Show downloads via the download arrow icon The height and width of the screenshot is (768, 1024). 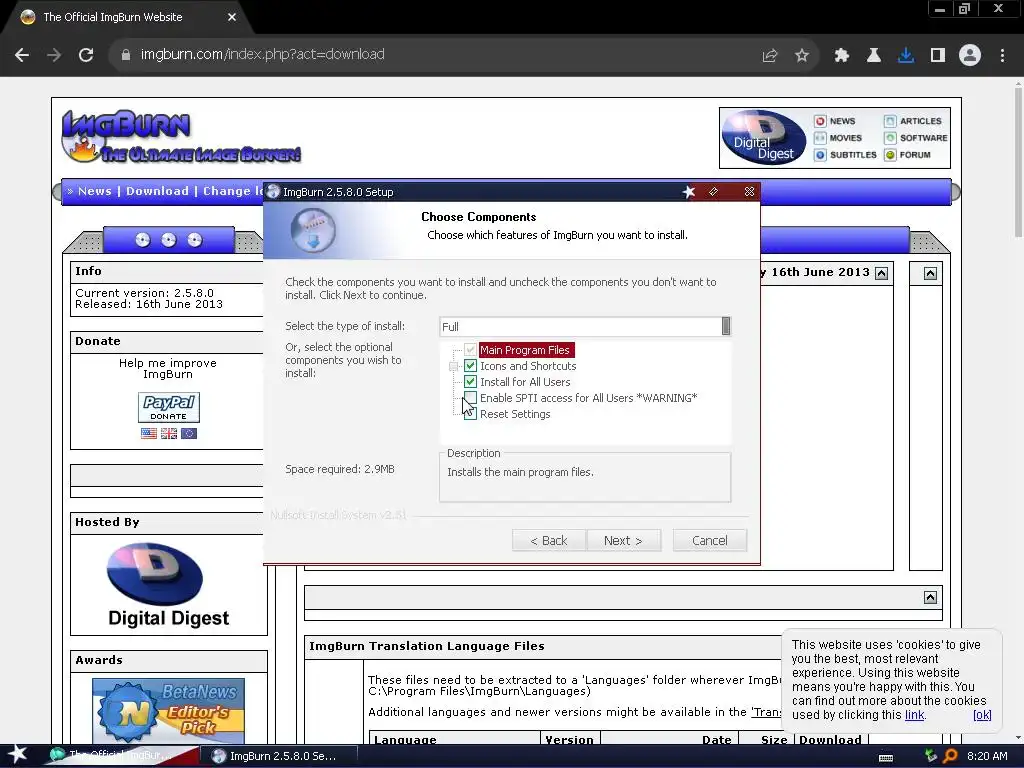(x=906, y=56)
